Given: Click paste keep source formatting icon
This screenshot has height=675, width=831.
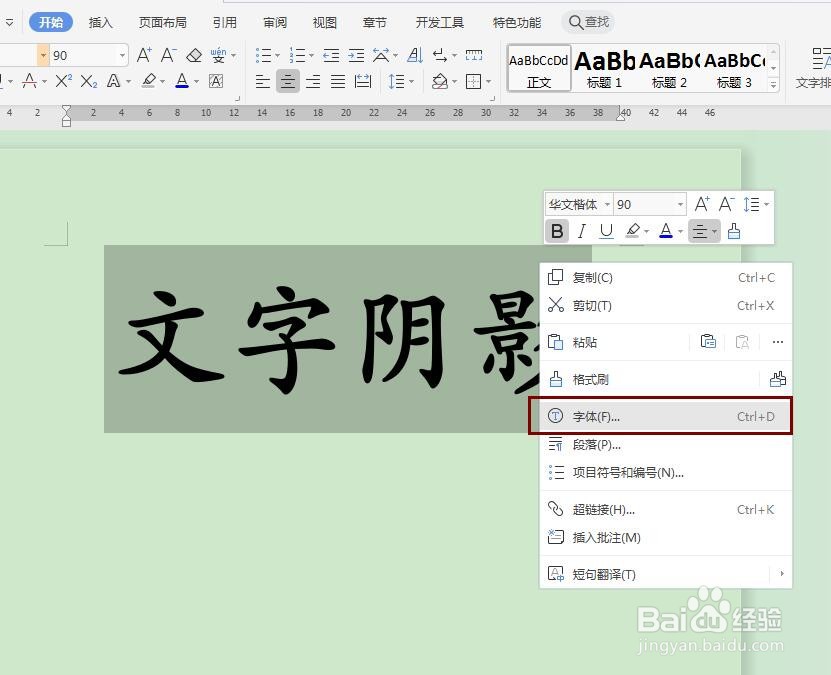Looking at the screenshot, I should coord(709,342).
